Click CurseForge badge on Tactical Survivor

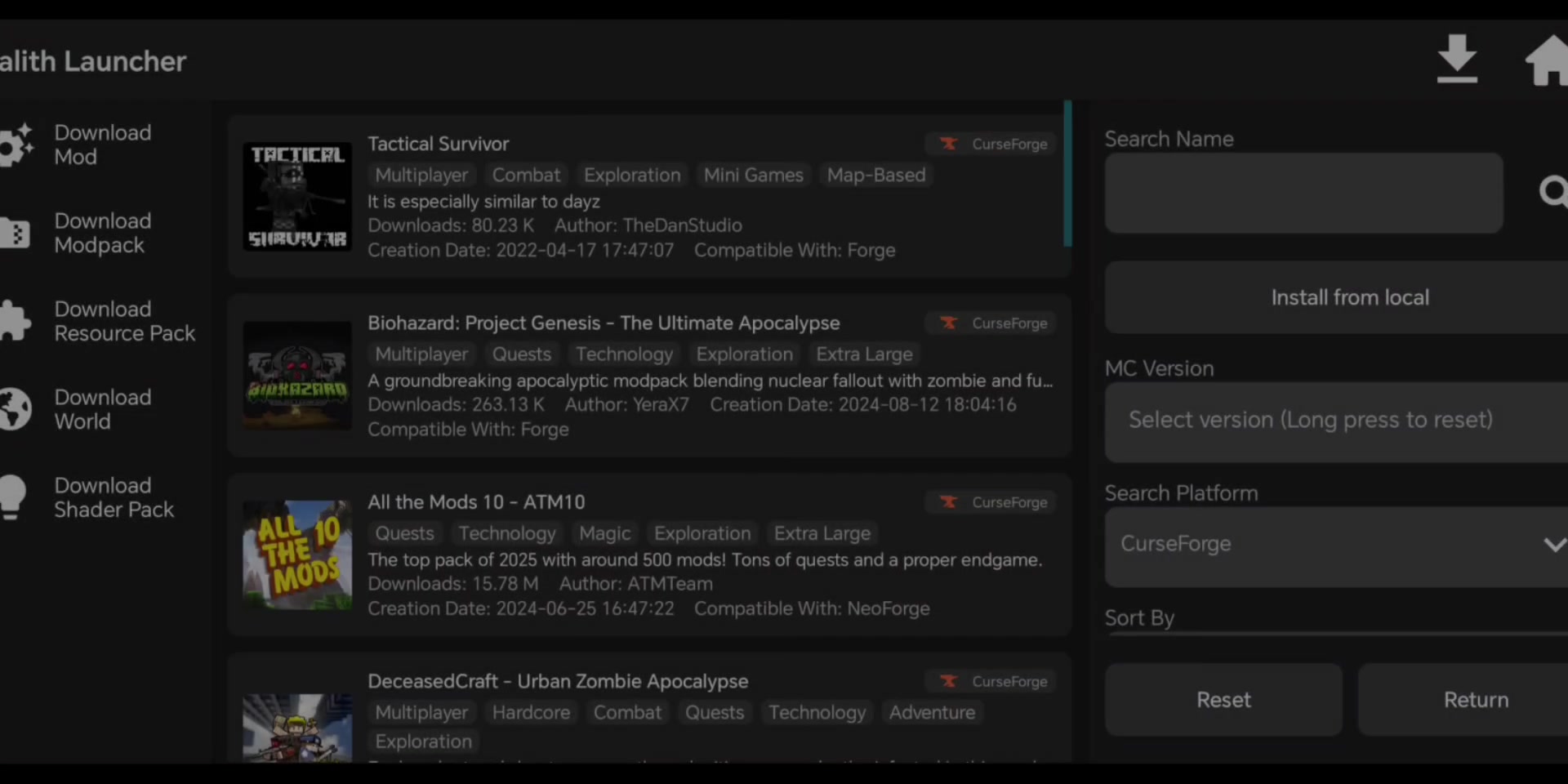(x=991, y=144)
